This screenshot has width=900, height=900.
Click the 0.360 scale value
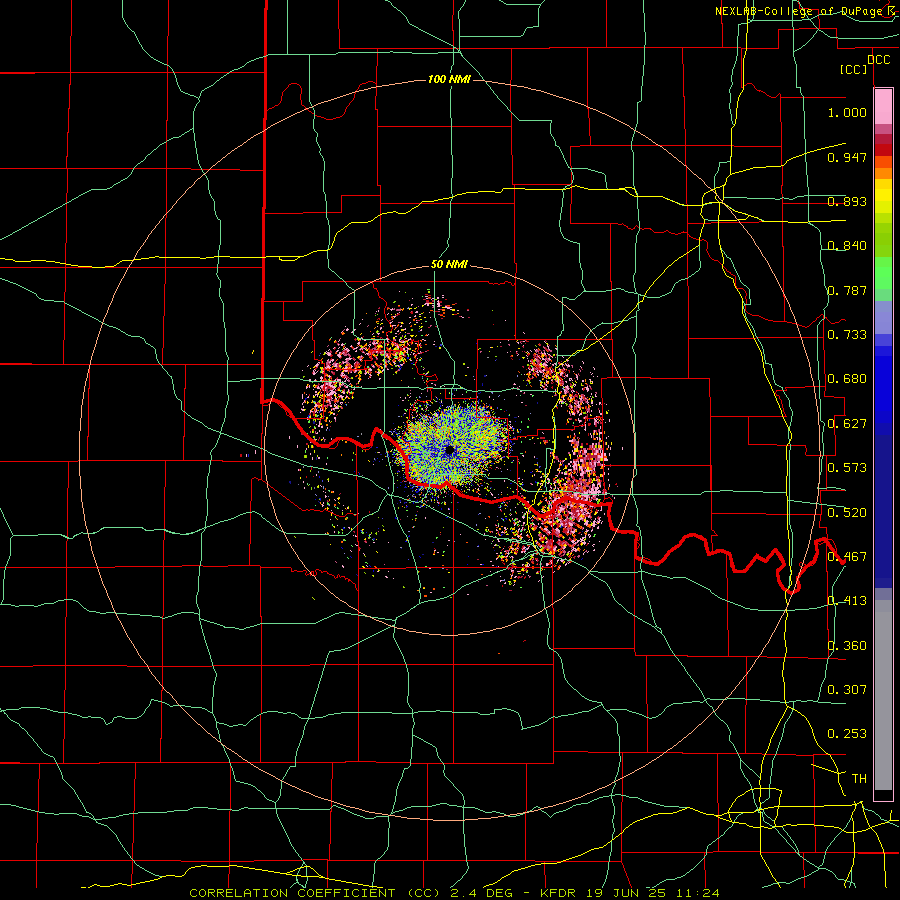point(847,646)
